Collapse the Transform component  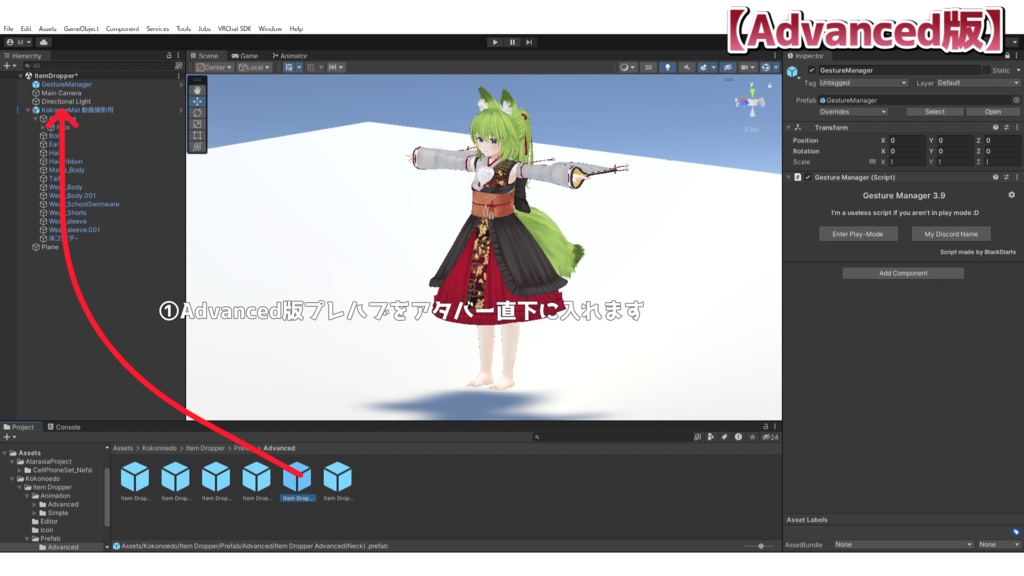tap(789, 127)
